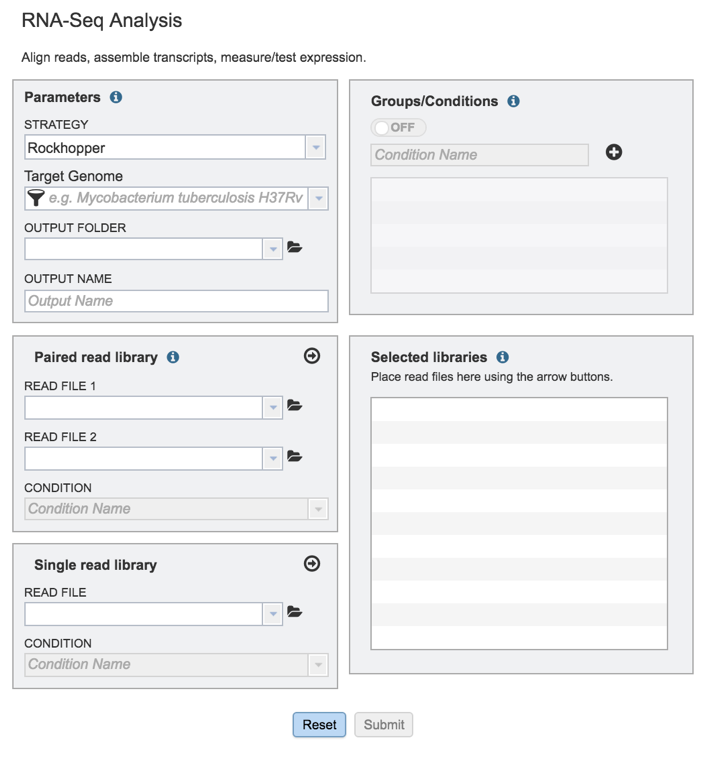Open the Strategy dropdown showing Rockhopper
The height and width of the screenshot is (759, 722).
tap(316, 148)
